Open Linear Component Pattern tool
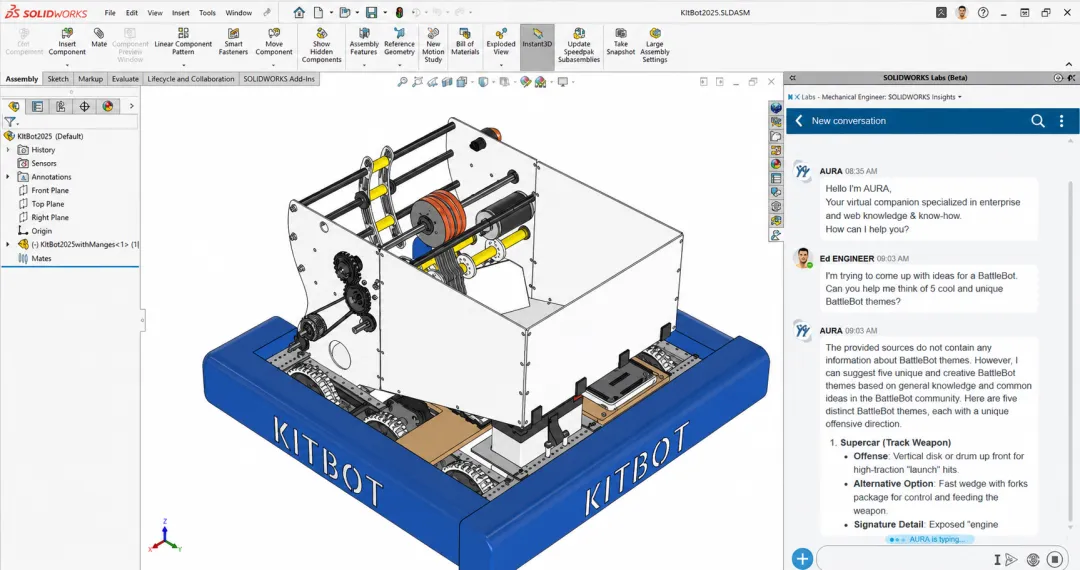This screenshot has width=1080, height=570. pyautogui.click(x=183, y=43)
